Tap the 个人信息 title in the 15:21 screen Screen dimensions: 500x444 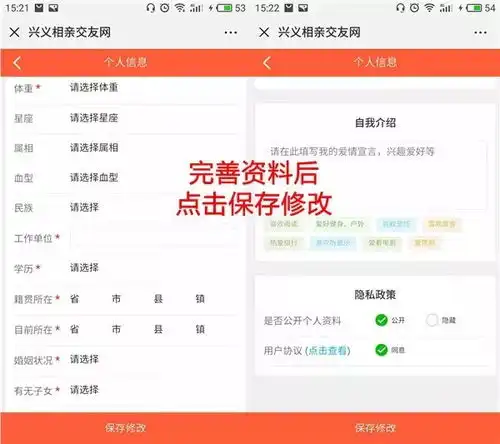click(125, 62)
